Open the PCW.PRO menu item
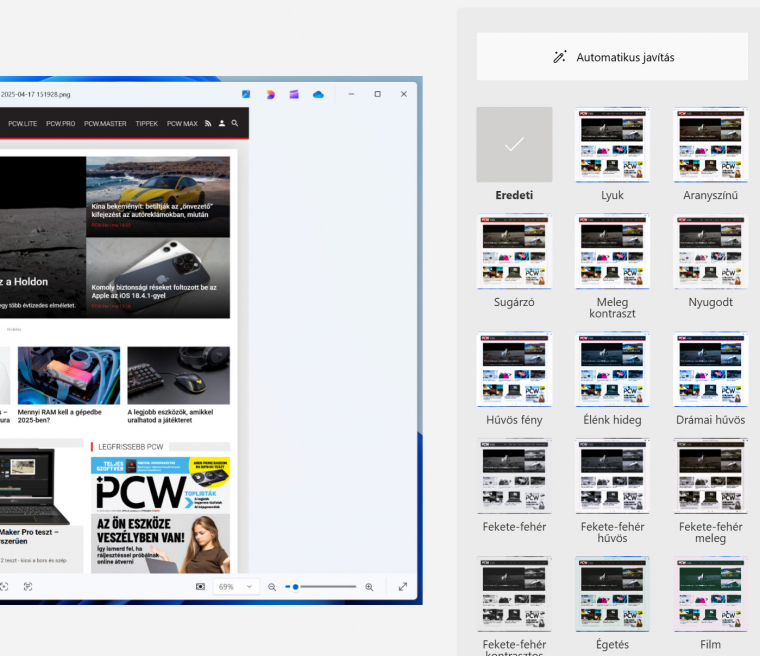The width and height of the screenshot is (760, 656). (x=61, y=124)
